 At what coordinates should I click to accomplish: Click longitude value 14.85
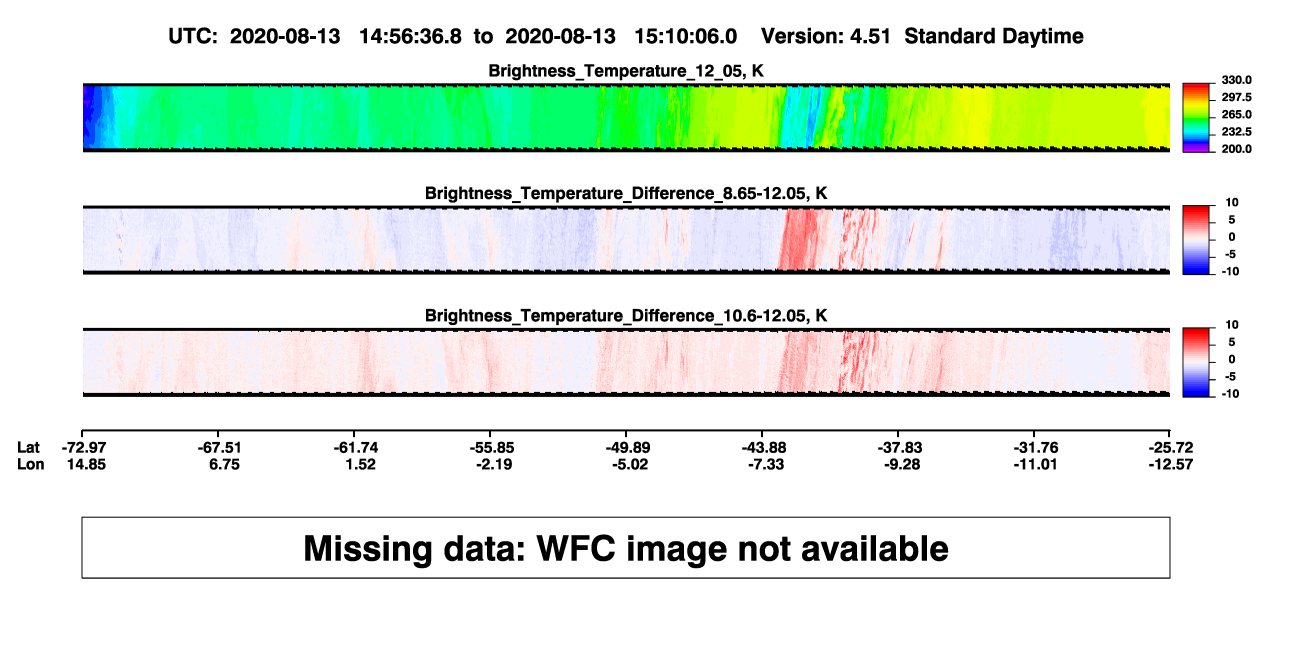tap(87, 464)
